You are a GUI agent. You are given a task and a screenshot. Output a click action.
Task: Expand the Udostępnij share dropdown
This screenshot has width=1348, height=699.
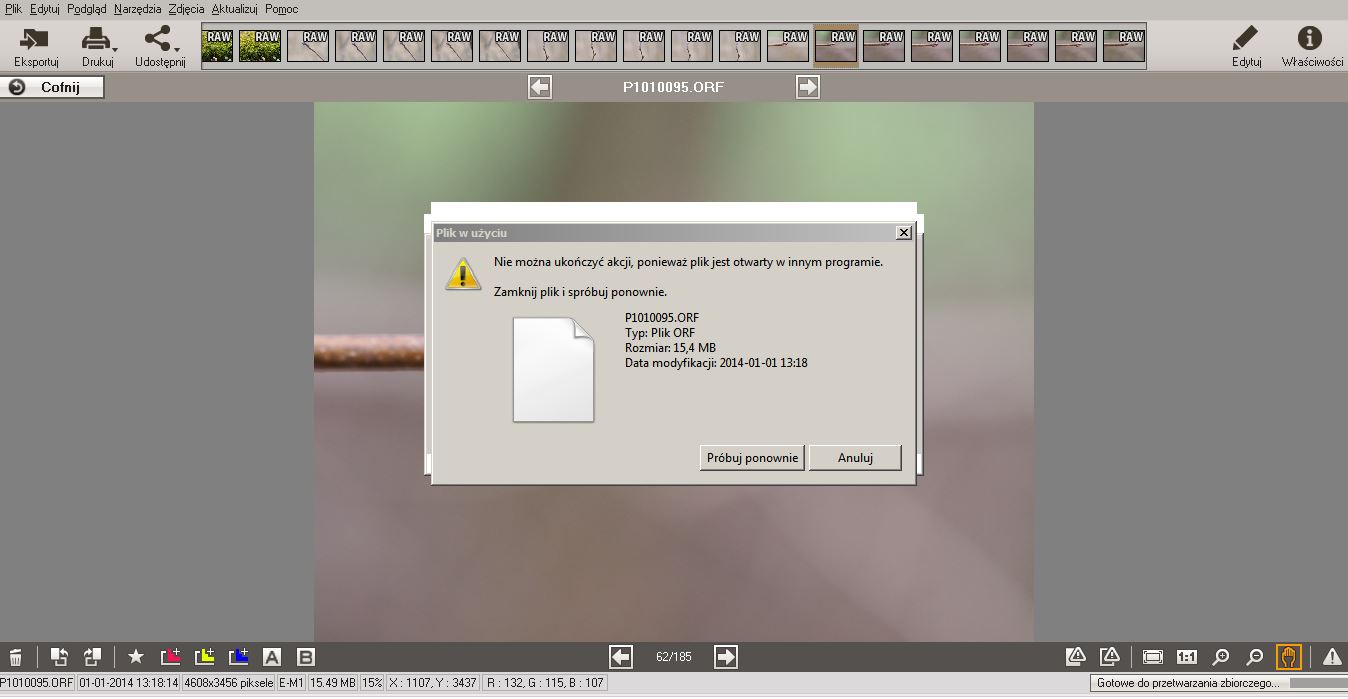pyautogui.click(x=160, y=46)
